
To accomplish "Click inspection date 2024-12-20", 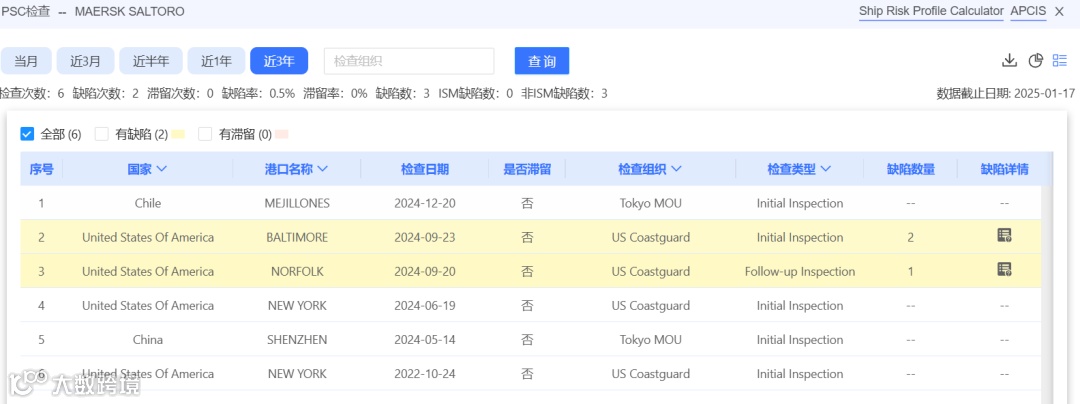I will (425, 203).
